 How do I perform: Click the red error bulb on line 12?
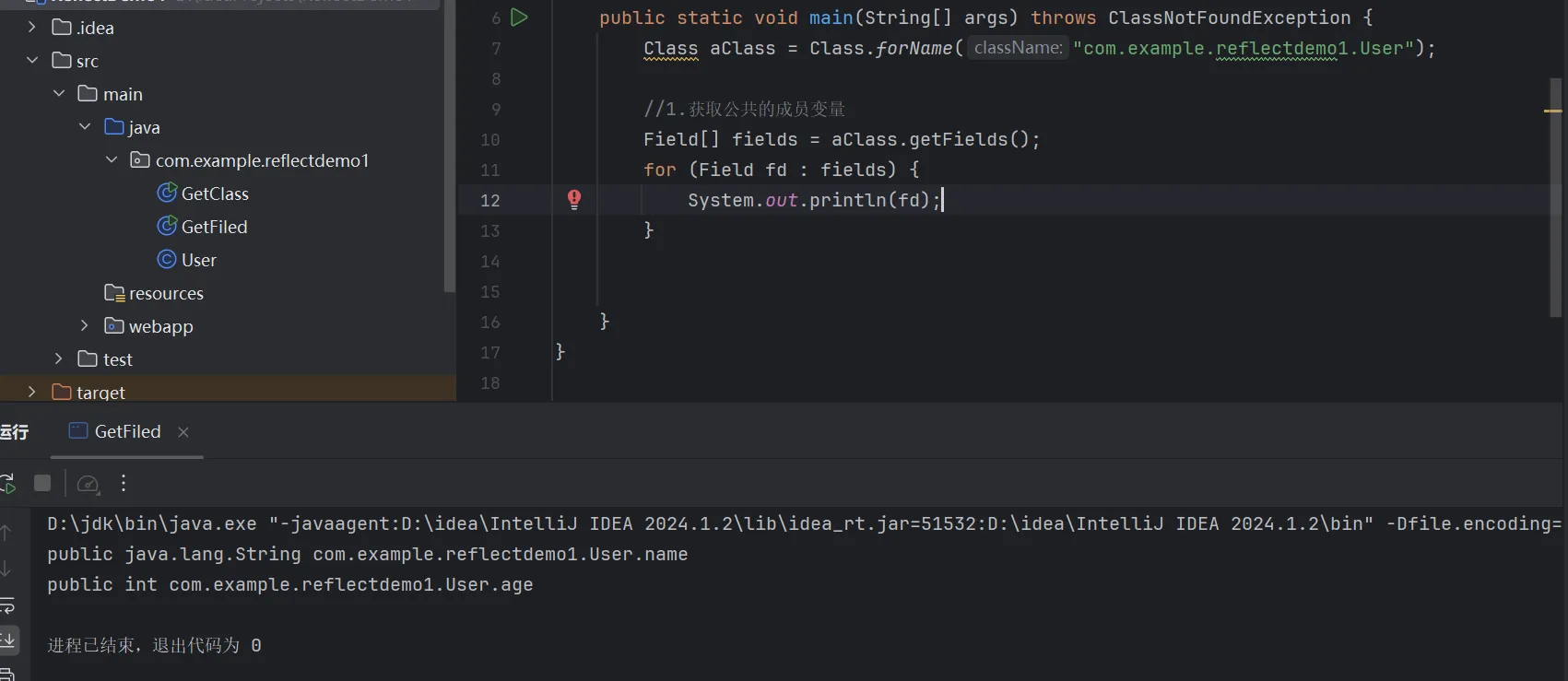point(574,199)
